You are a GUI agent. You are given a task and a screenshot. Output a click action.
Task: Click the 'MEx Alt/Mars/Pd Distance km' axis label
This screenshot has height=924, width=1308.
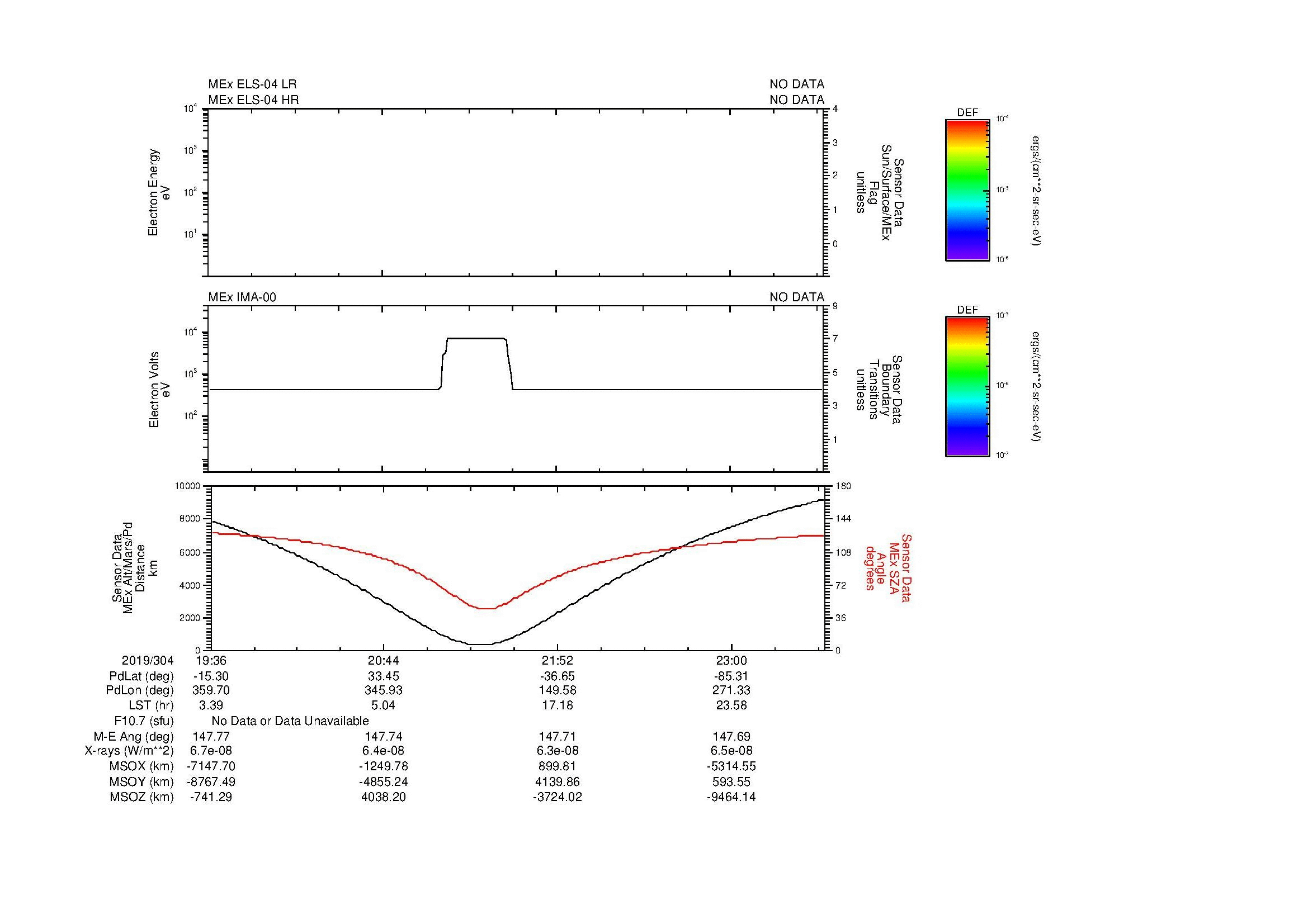[134, 568]
